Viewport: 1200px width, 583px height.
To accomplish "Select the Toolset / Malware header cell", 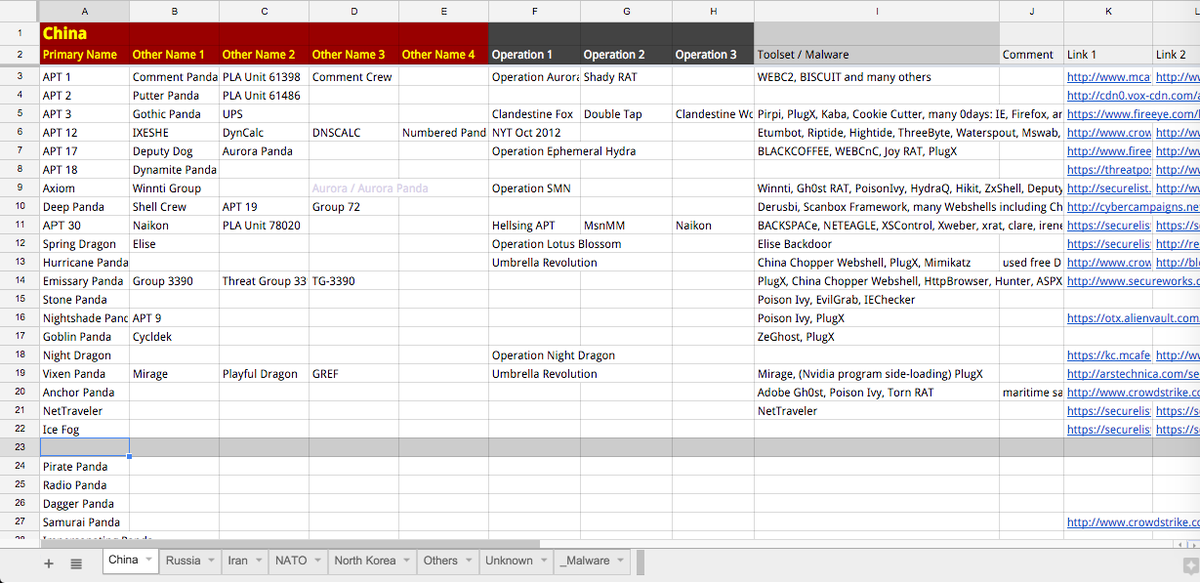I will pyautogui.click(x=877, y=55).
